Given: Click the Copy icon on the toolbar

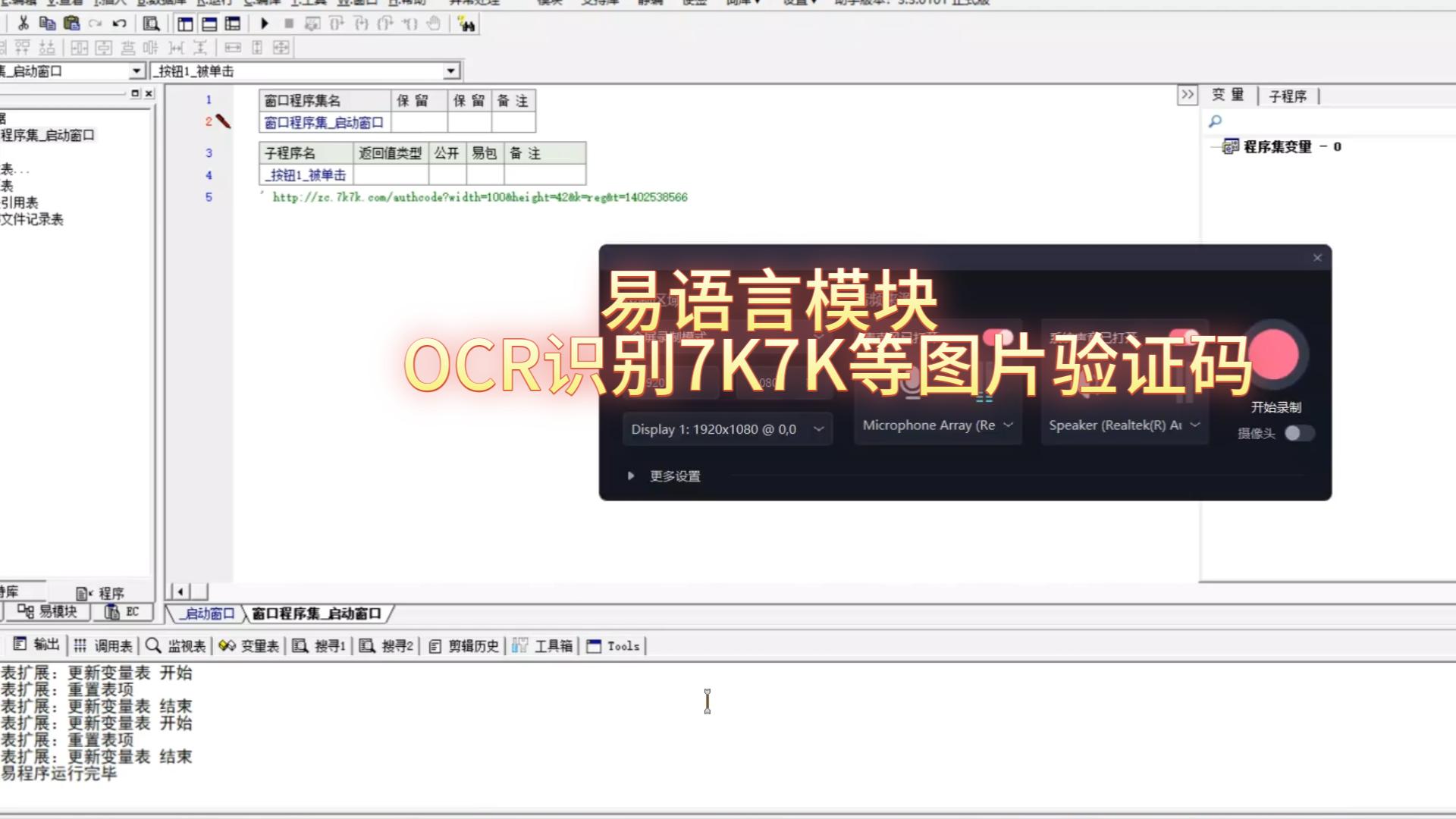Looking at the screenshot, I should click(x=47, y=24).
